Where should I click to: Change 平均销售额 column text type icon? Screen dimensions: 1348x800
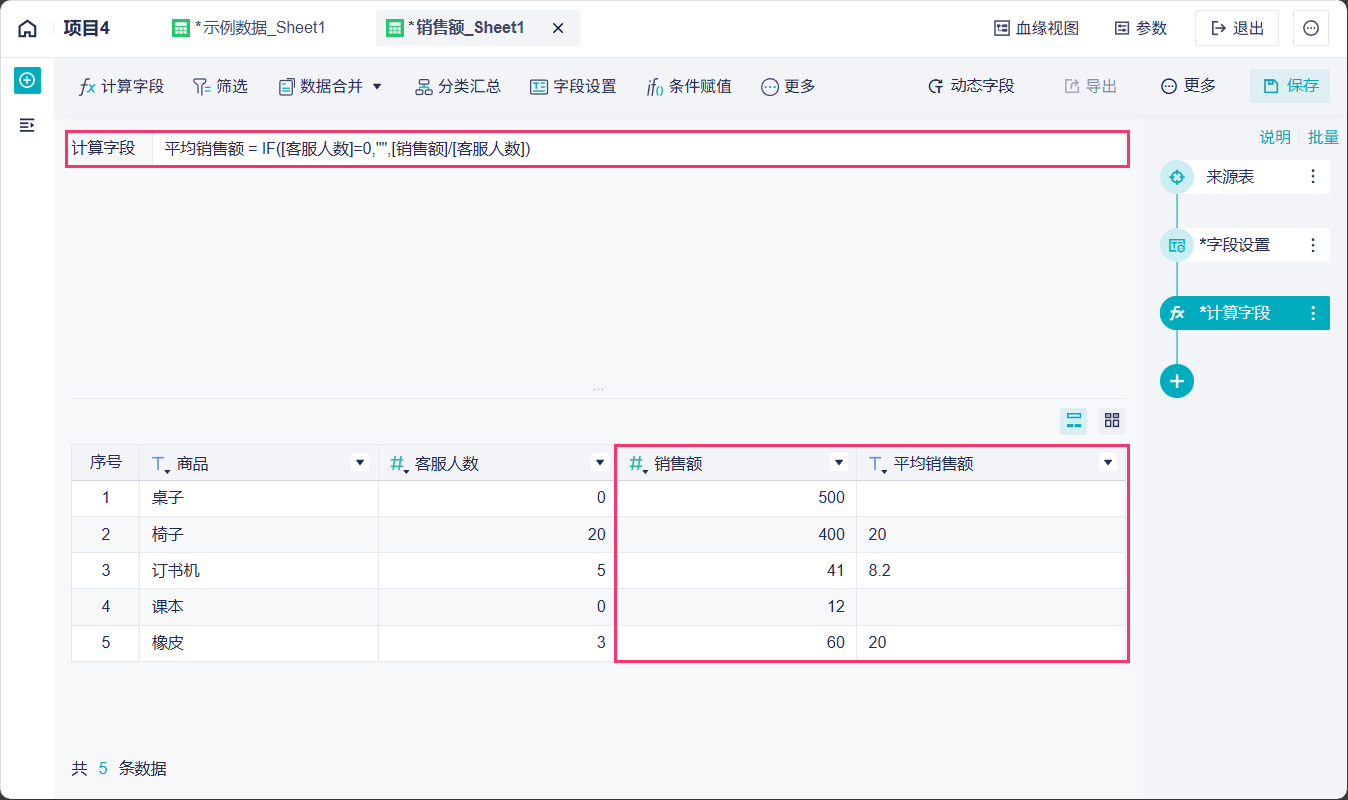[x=877, y=464]
